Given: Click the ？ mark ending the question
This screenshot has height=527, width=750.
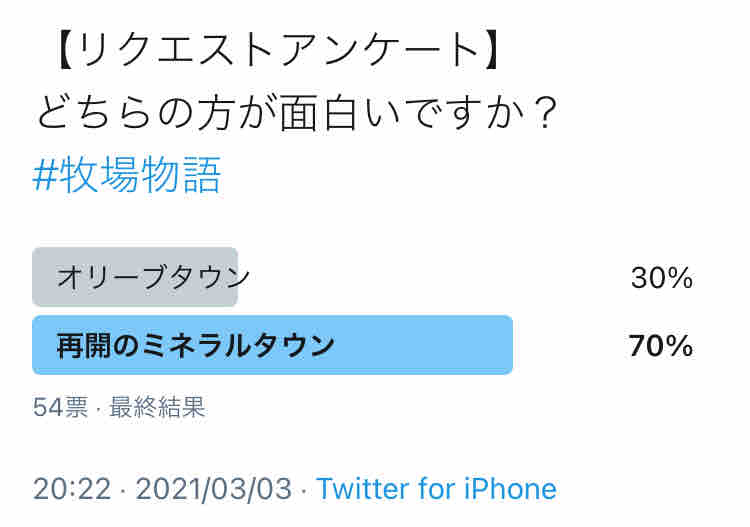Looking at the screenshot, I should (x=540, y=114).
